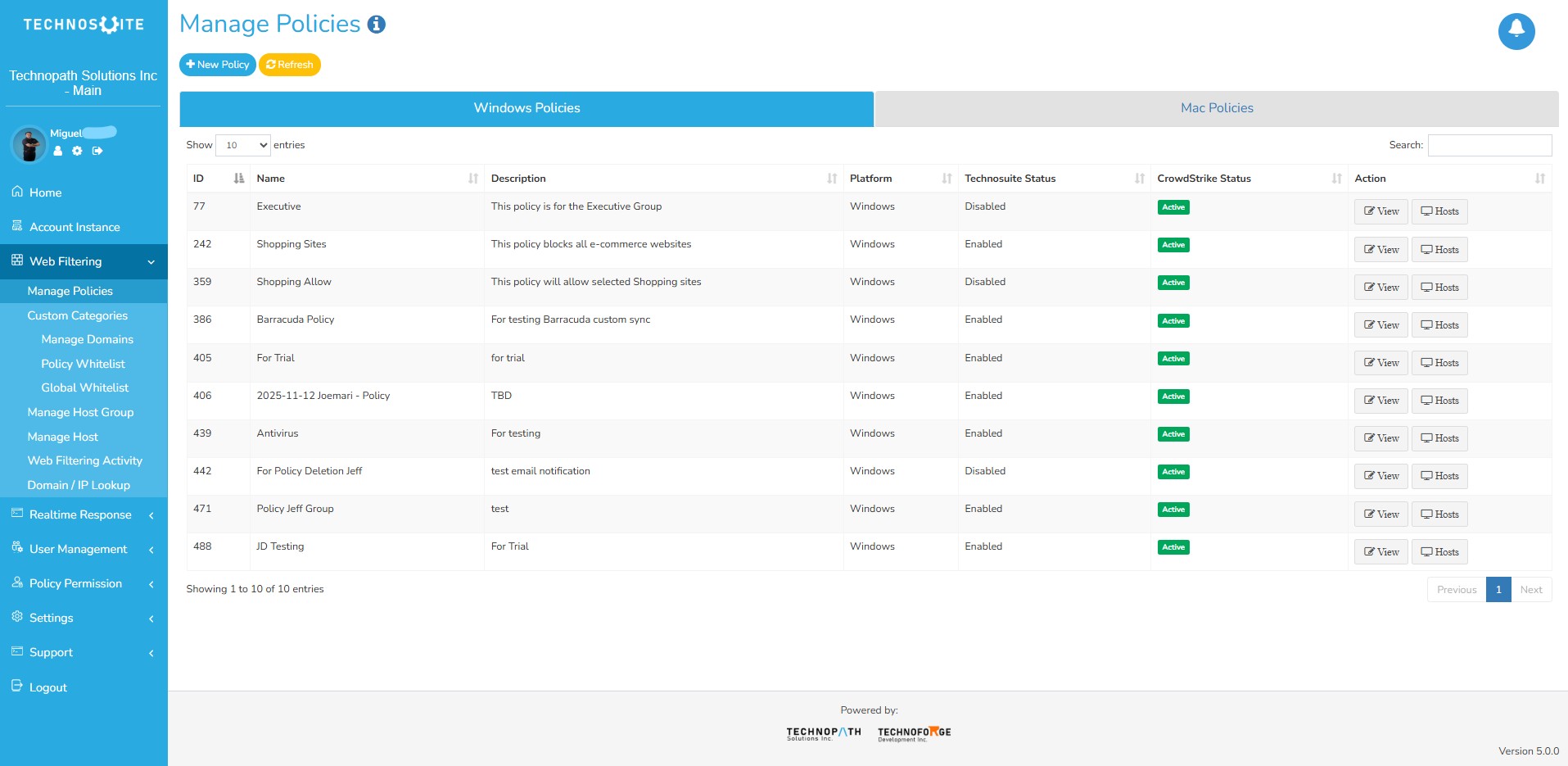Open the notifications bell icon

point(1516,31)
